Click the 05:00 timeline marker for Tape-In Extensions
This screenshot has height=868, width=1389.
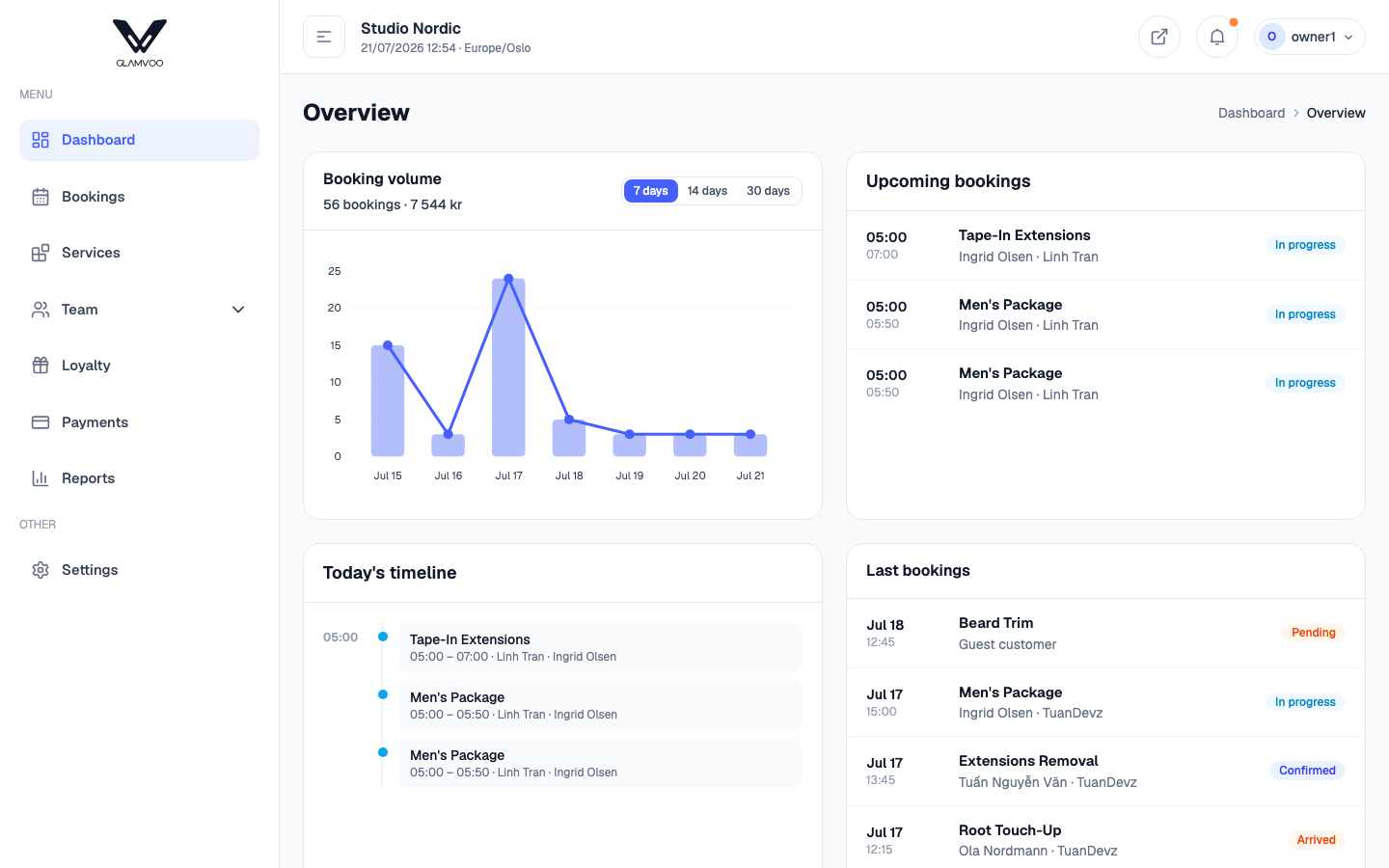click(x=383, y=637)
